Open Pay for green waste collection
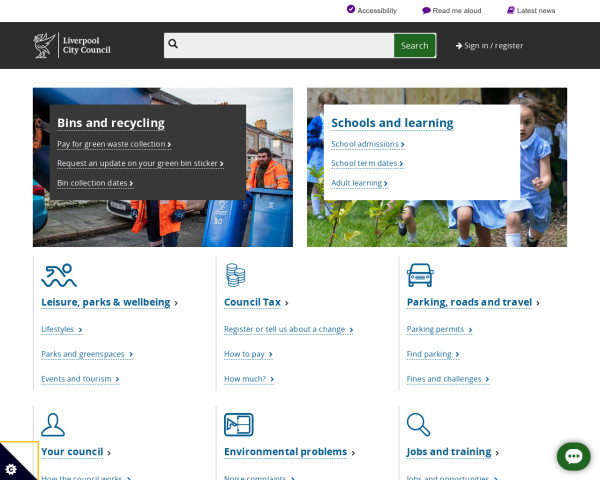This screenshot has height=480, width=600. [114, 144]
